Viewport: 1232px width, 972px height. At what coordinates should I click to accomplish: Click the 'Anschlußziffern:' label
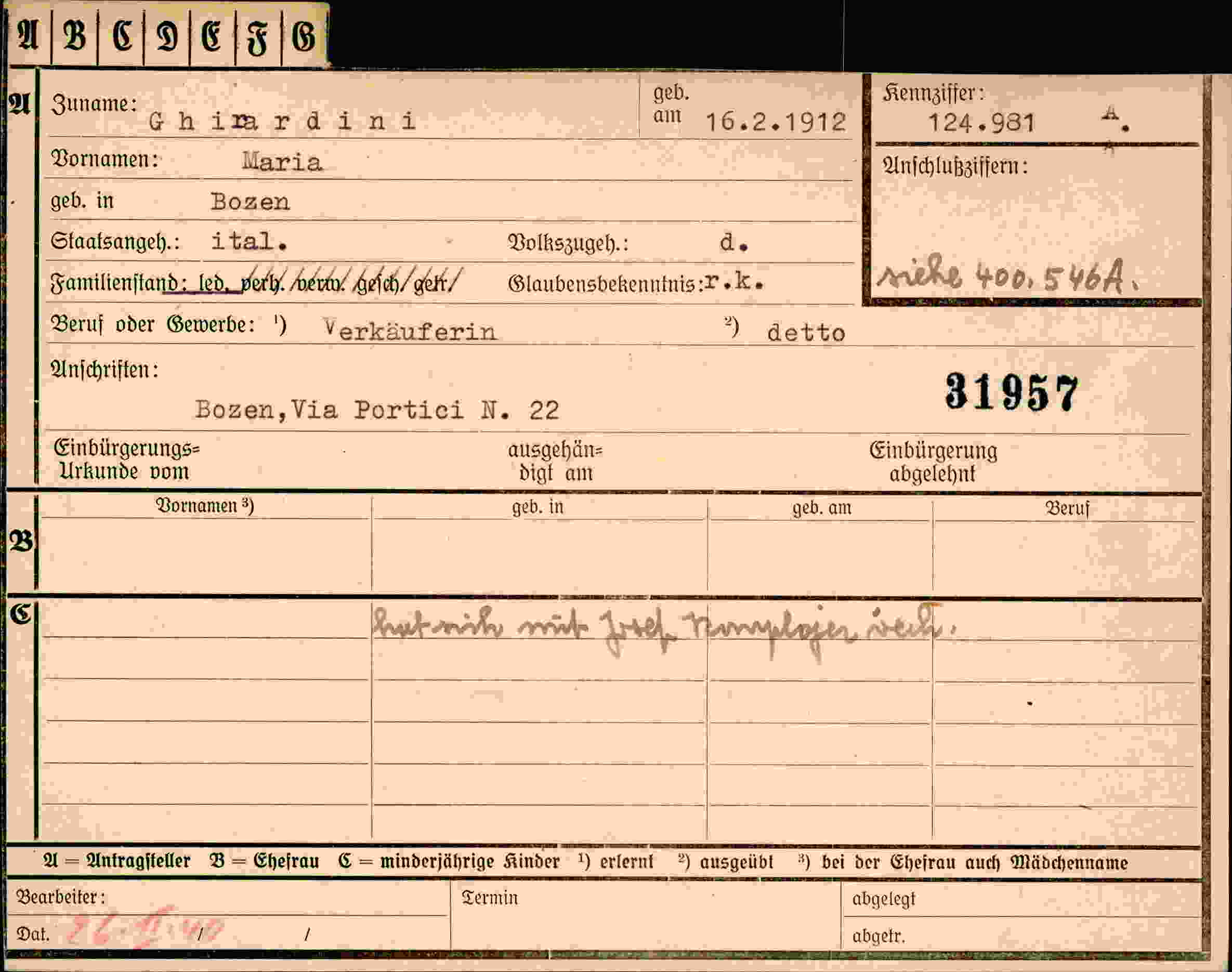[955, 167]
